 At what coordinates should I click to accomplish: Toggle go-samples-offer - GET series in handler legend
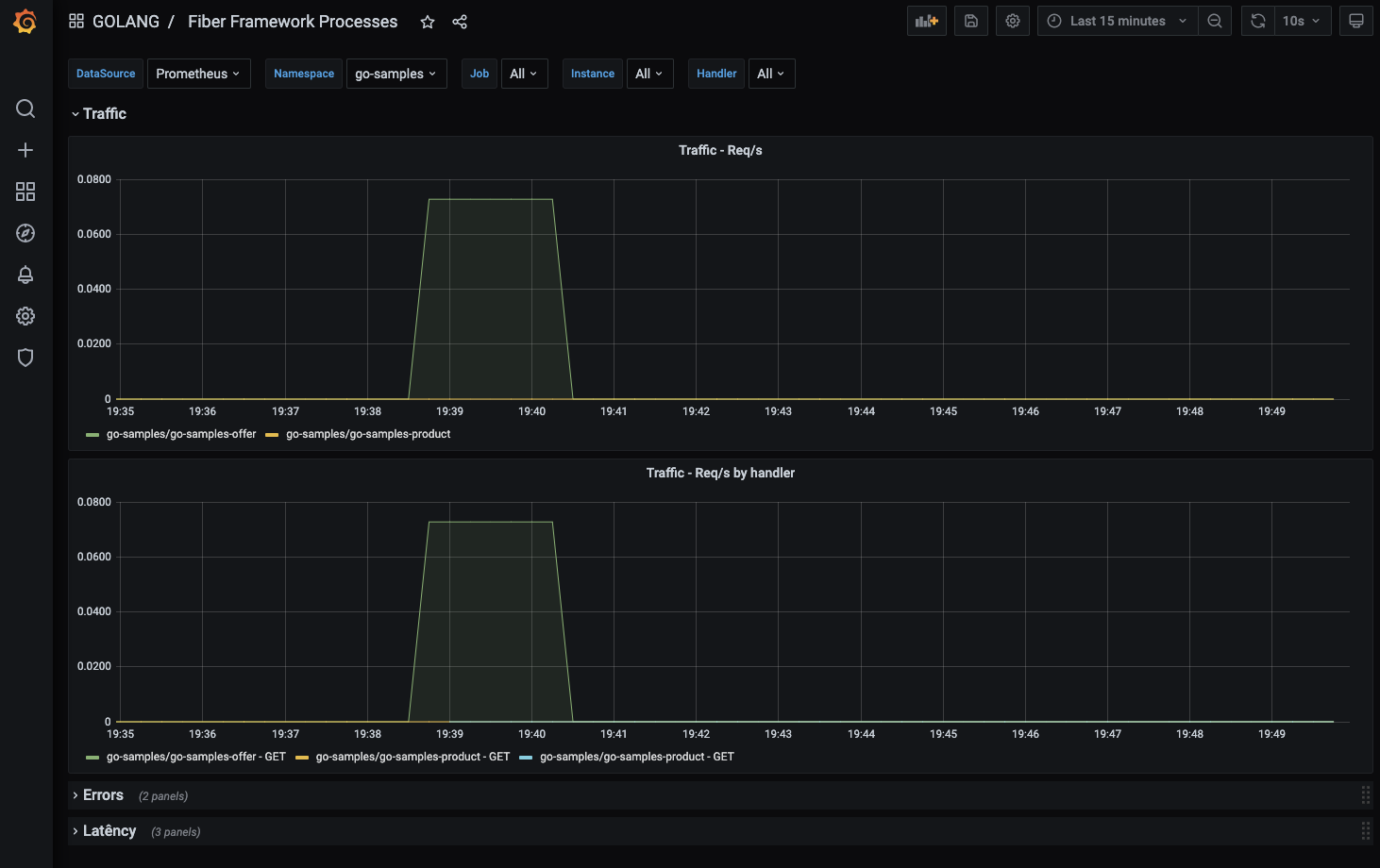click(195, 757)
